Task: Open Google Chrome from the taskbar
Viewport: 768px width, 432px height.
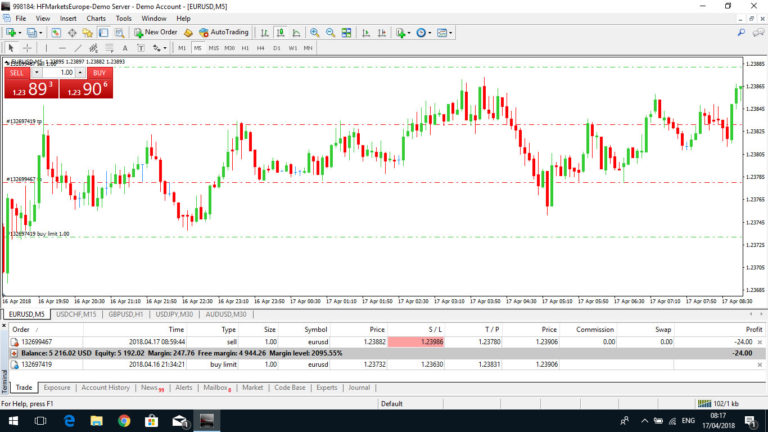Action: (124, 421)
